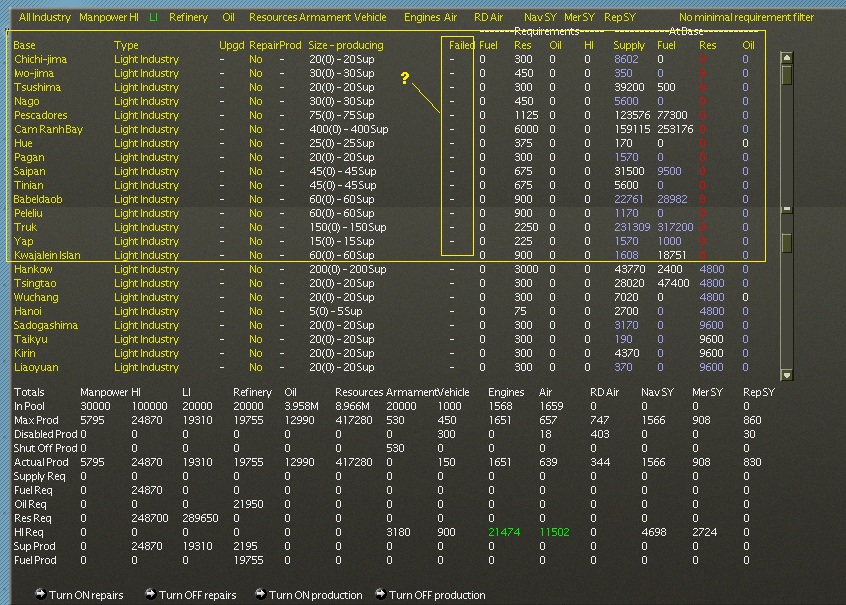846x605 pixels.
Task: Select the Armament filter
Action: [x=325, y=17]
